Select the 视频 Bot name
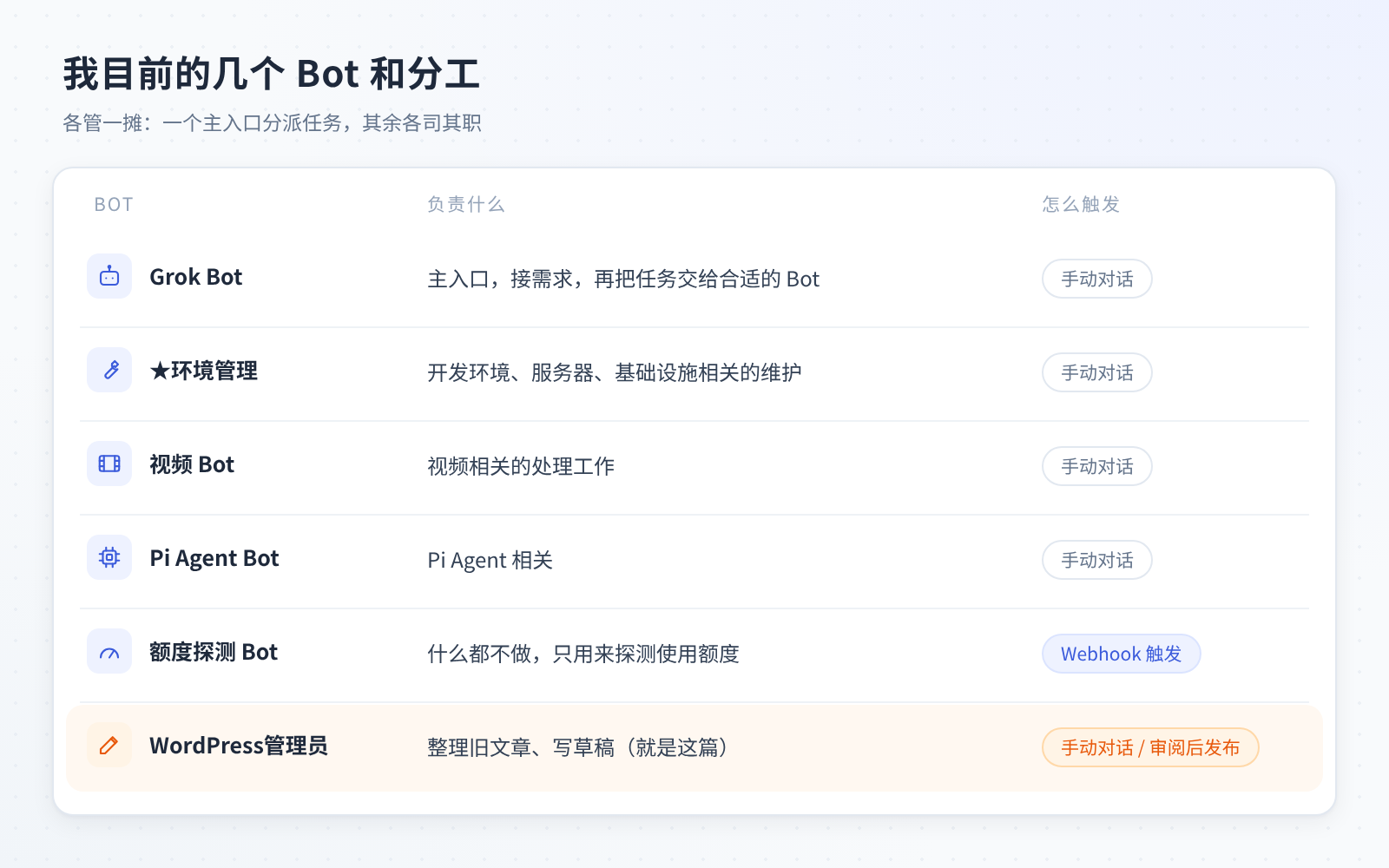The image size is (1389, 868). tap(192, 464)
